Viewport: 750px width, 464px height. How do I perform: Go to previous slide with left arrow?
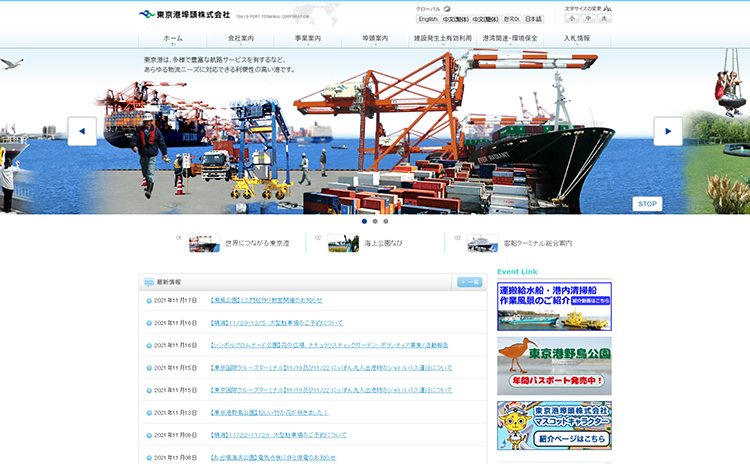click(82, 131)
